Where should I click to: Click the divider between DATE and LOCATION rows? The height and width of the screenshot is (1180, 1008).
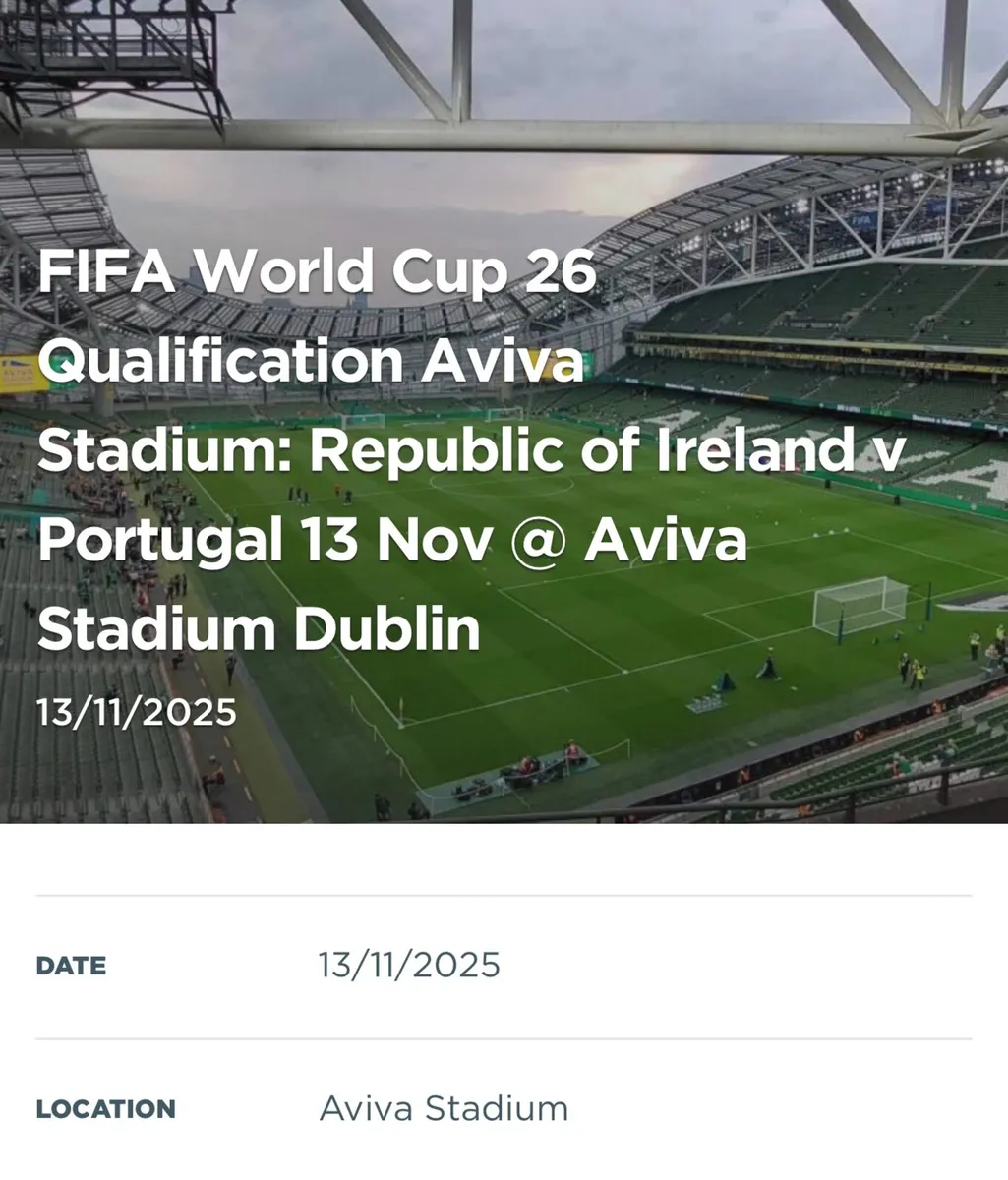(x=504, y=1038)
